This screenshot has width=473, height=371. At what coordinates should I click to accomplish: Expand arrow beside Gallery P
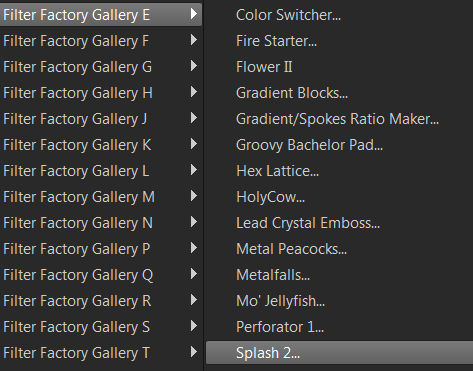click(194, 248)
